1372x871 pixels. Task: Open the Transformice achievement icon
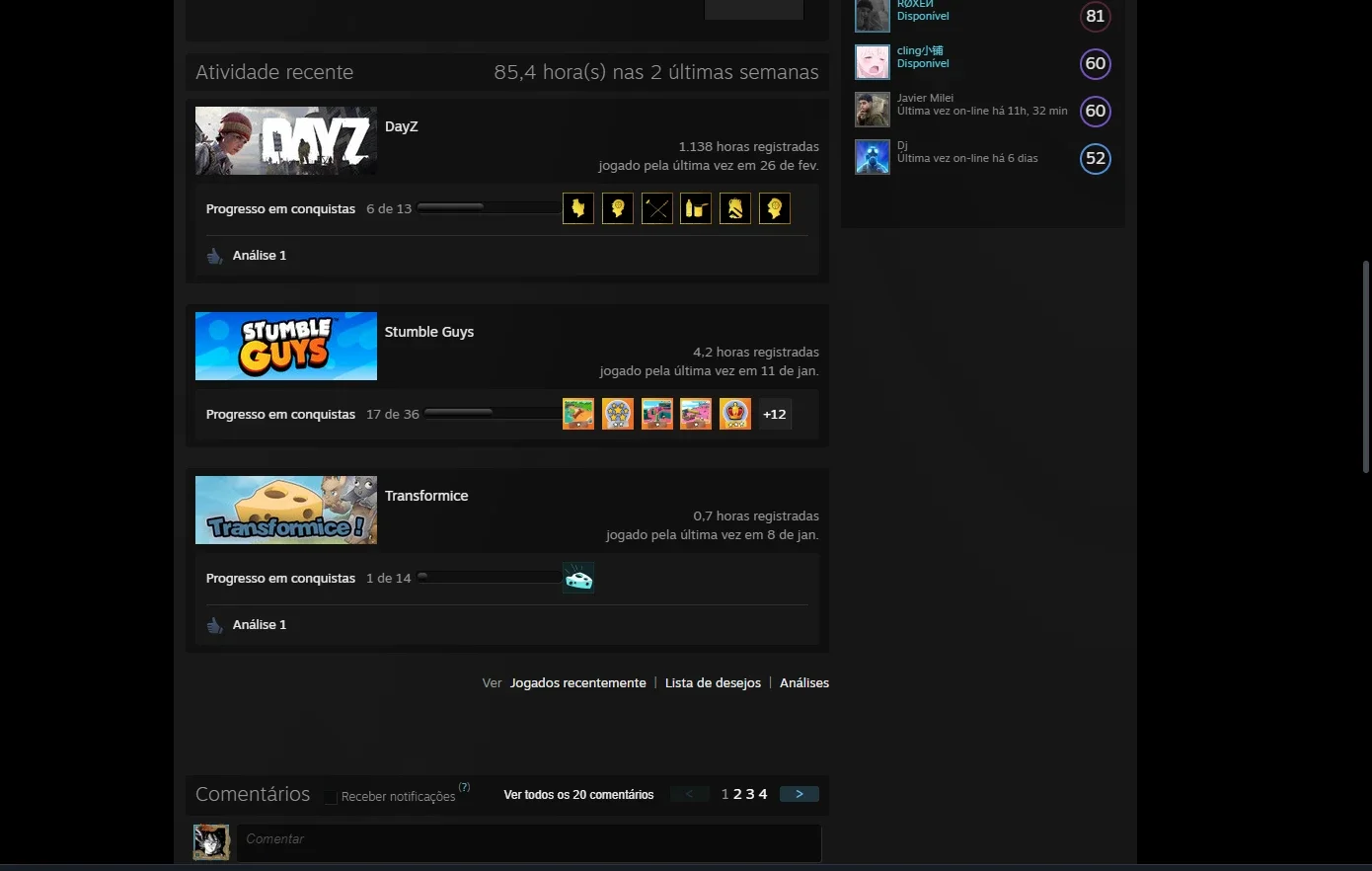[578, 578]
